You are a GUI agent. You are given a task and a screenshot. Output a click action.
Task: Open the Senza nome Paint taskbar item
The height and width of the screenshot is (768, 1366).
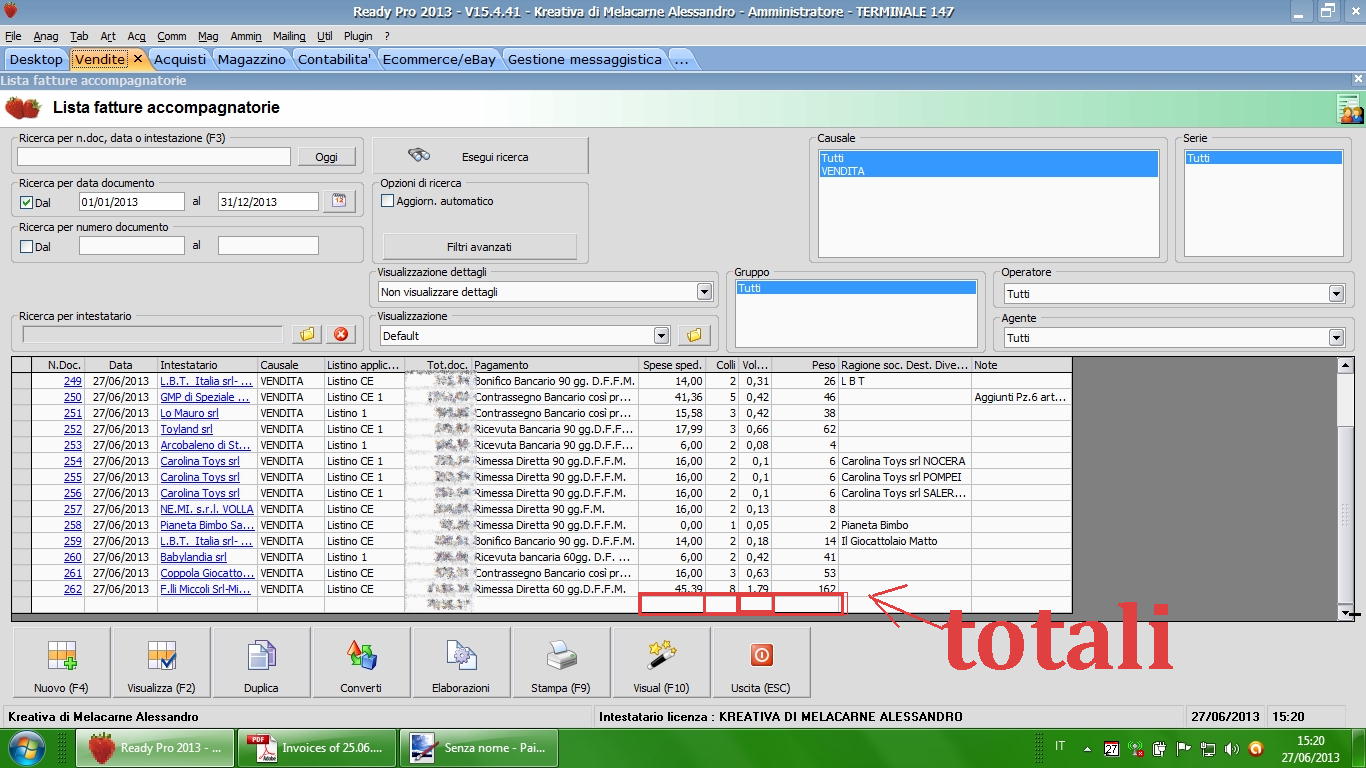pos(480,748)
